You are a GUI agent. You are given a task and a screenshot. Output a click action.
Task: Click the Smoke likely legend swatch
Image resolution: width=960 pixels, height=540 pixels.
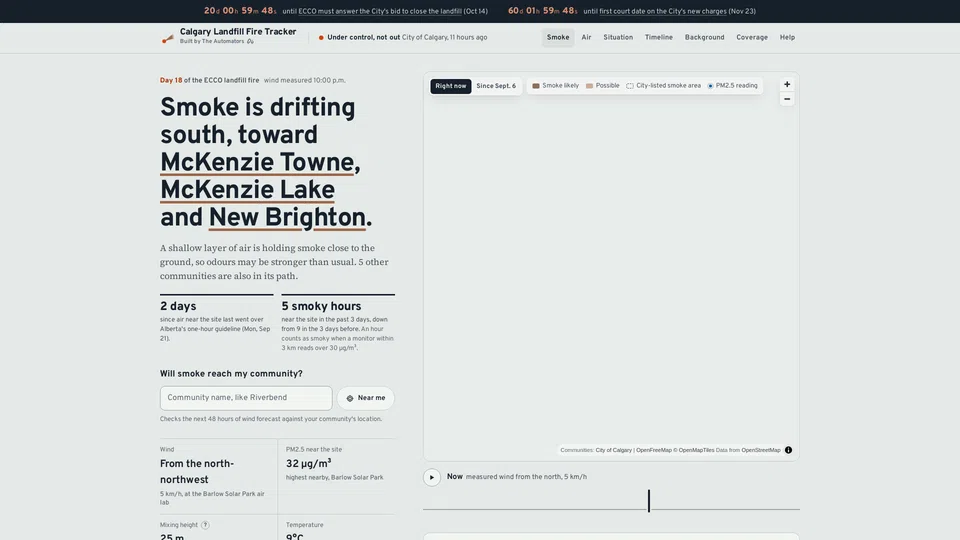click(x=536, y=86)
